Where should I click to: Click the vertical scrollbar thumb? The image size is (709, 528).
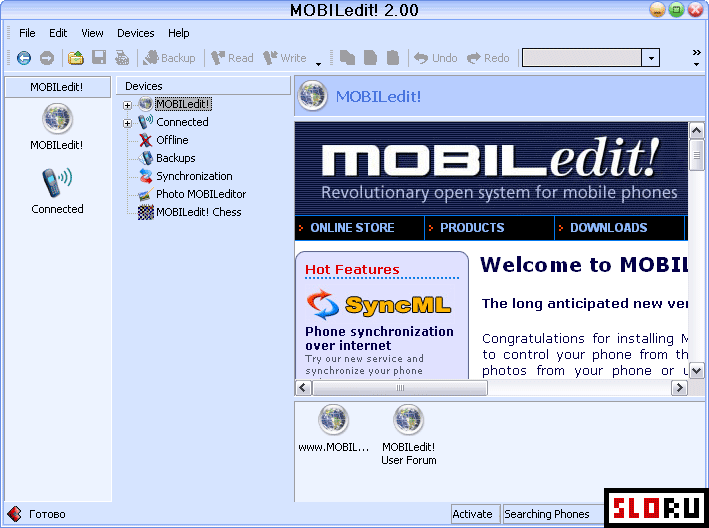coord(696,155)
